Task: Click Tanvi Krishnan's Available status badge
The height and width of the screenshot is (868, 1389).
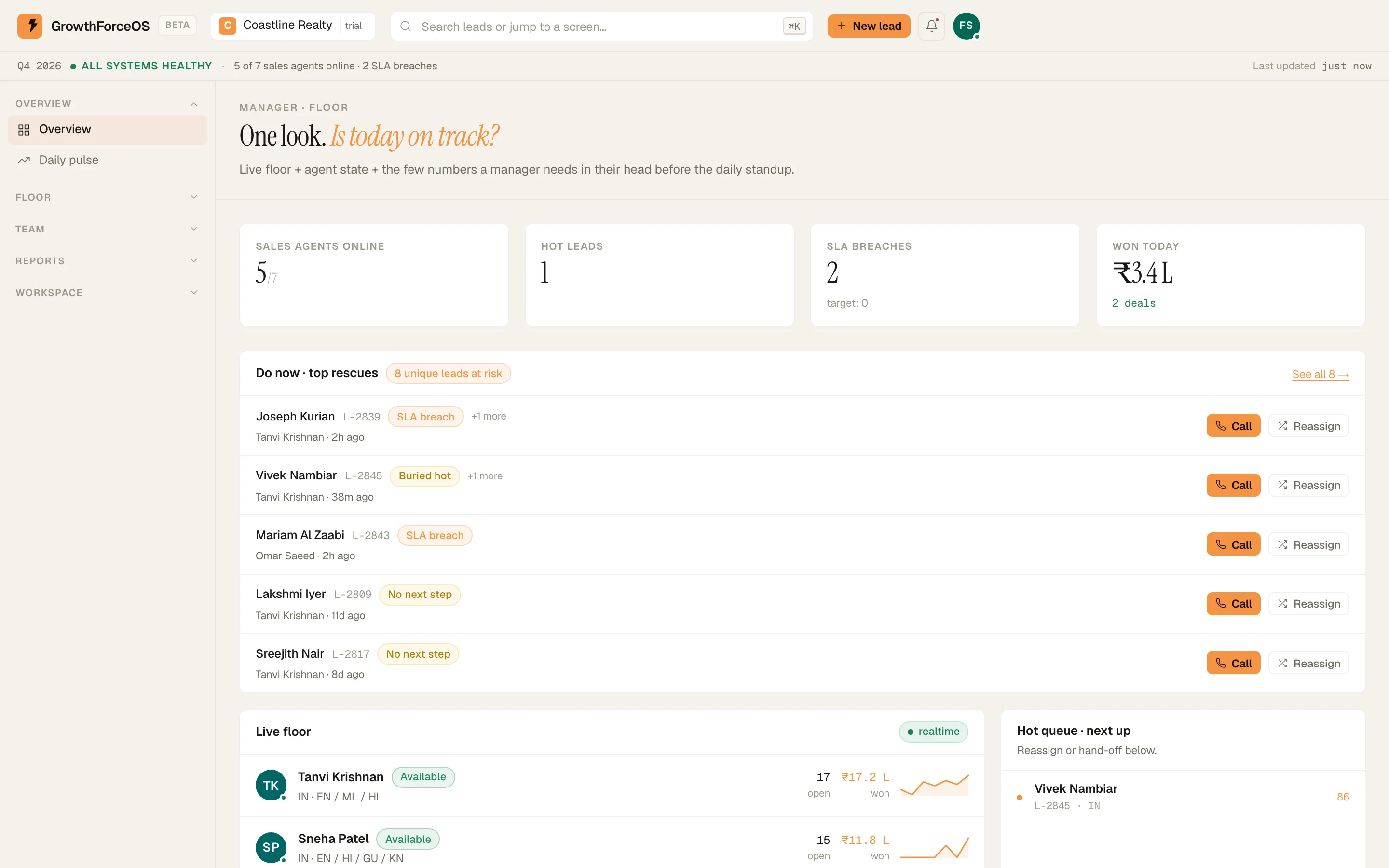Action: click(x=423, y=777)
